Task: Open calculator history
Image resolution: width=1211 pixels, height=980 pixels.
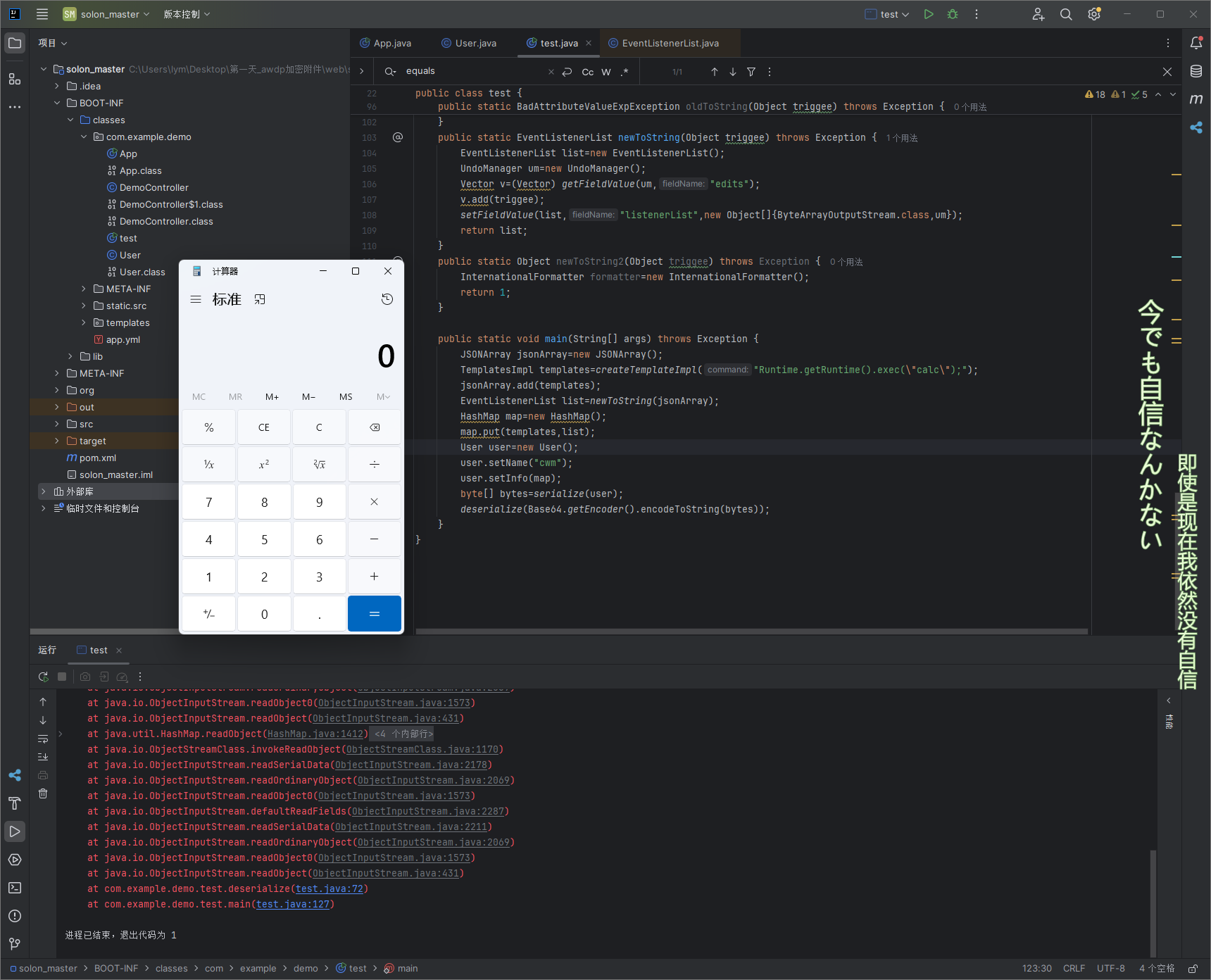Action: [x=387, y=299]
